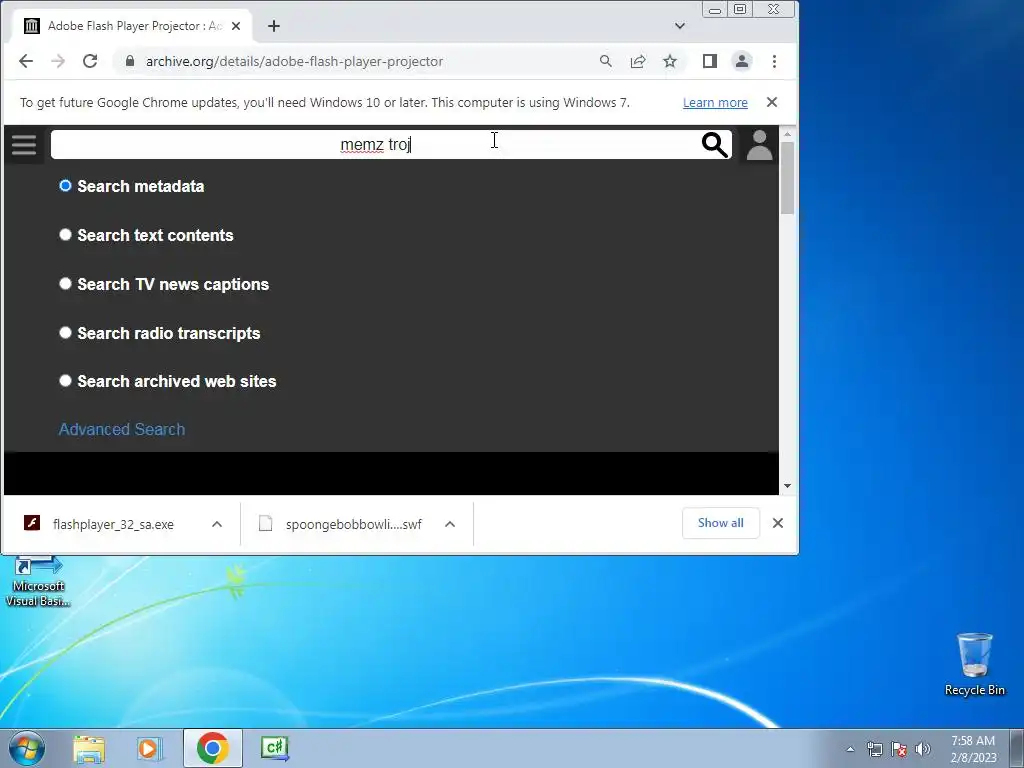Open the spoongebobbowli swf download
Screen dimensions: 1024x768
(x=353, y=524)
